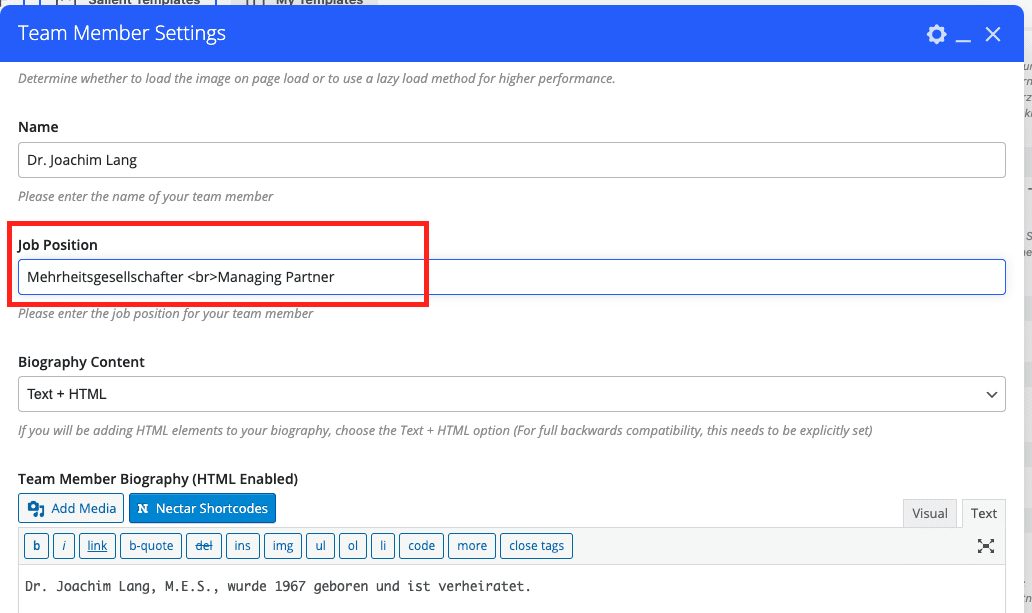
Task: Click the del strikethrough button
Action: tap(204, 546)
